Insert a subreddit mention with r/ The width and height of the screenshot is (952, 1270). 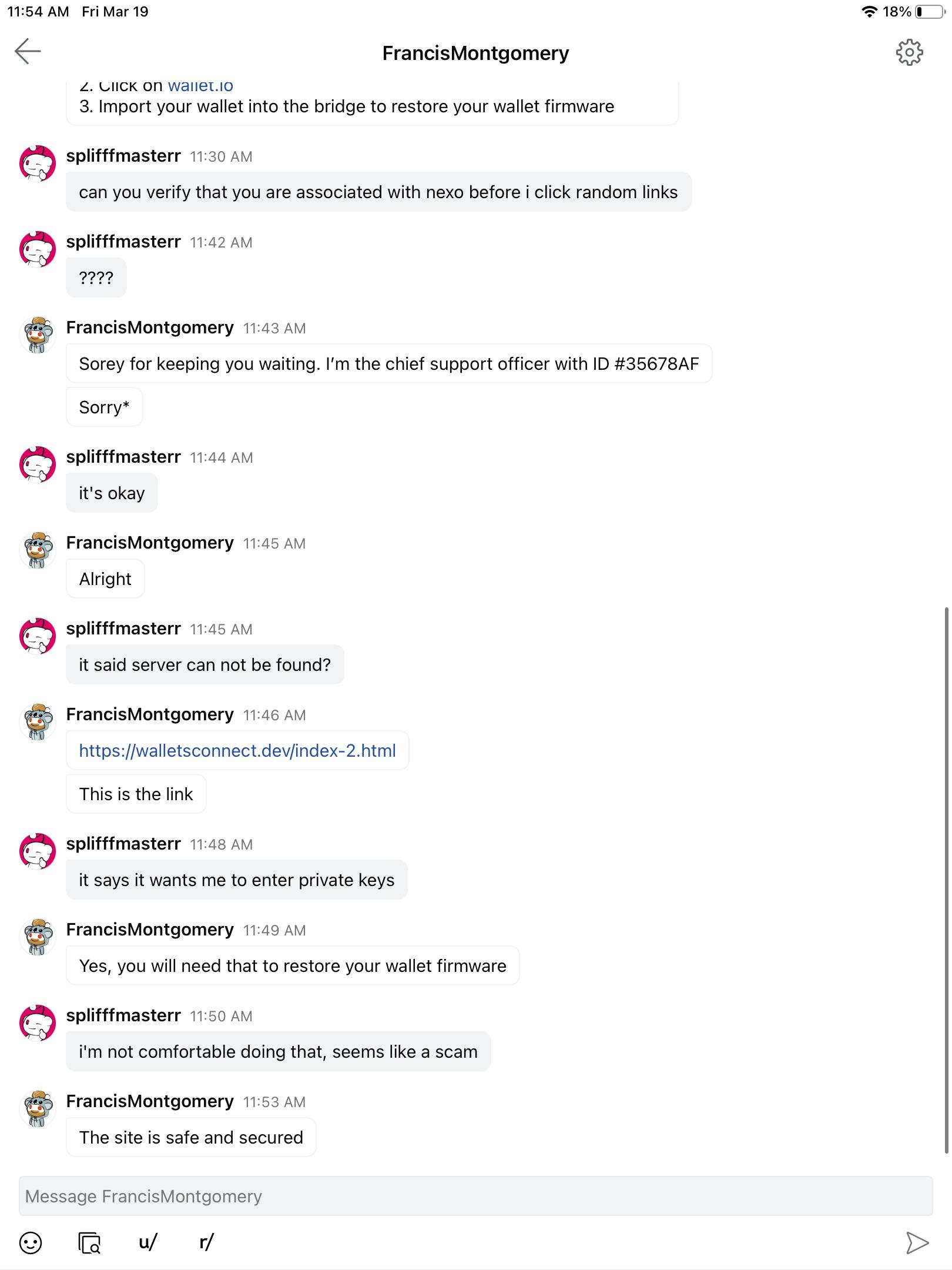pos(206,1242)
